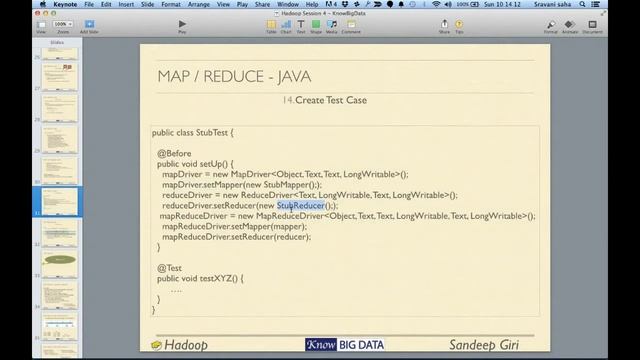Open the Share toolbar menu
Image resolution: width=640 pixels, height=360 pixels.
(x=444, y=24)
